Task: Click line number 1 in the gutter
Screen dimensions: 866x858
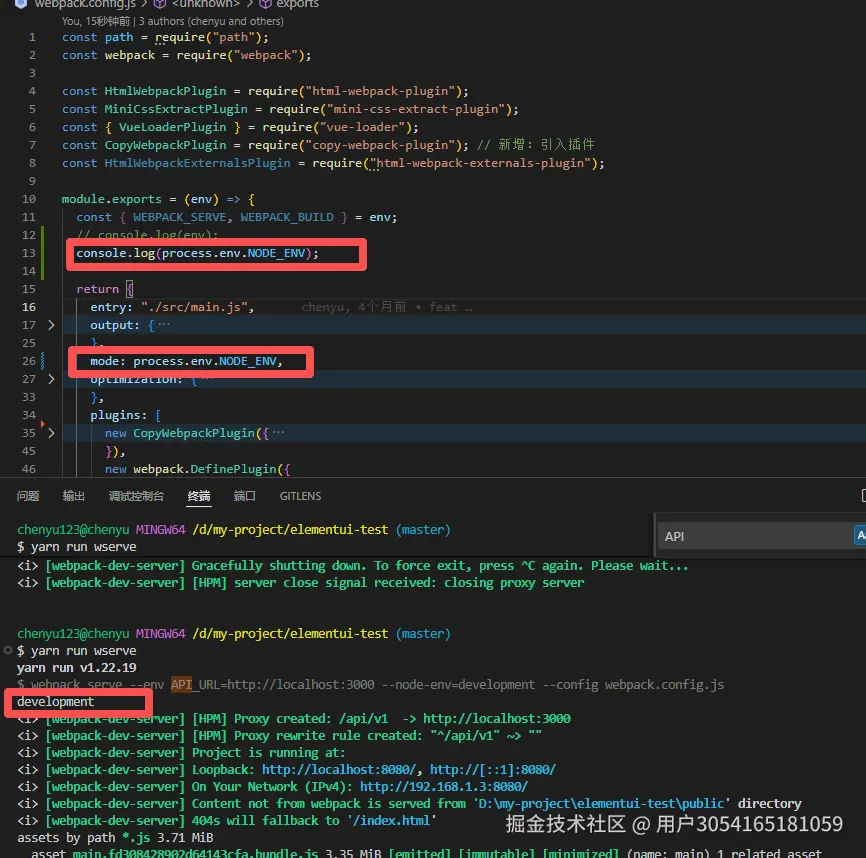Action: (32, 37)
